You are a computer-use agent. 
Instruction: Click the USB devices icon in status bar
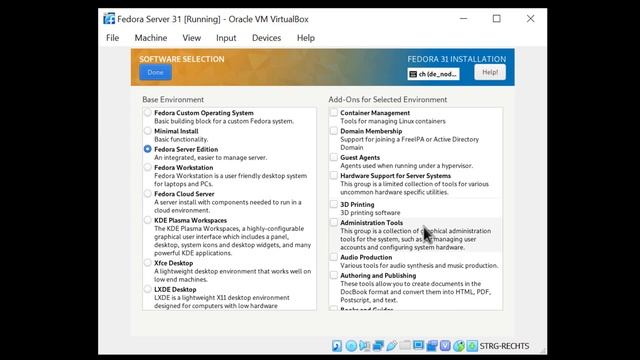click(x=391, y=346)
